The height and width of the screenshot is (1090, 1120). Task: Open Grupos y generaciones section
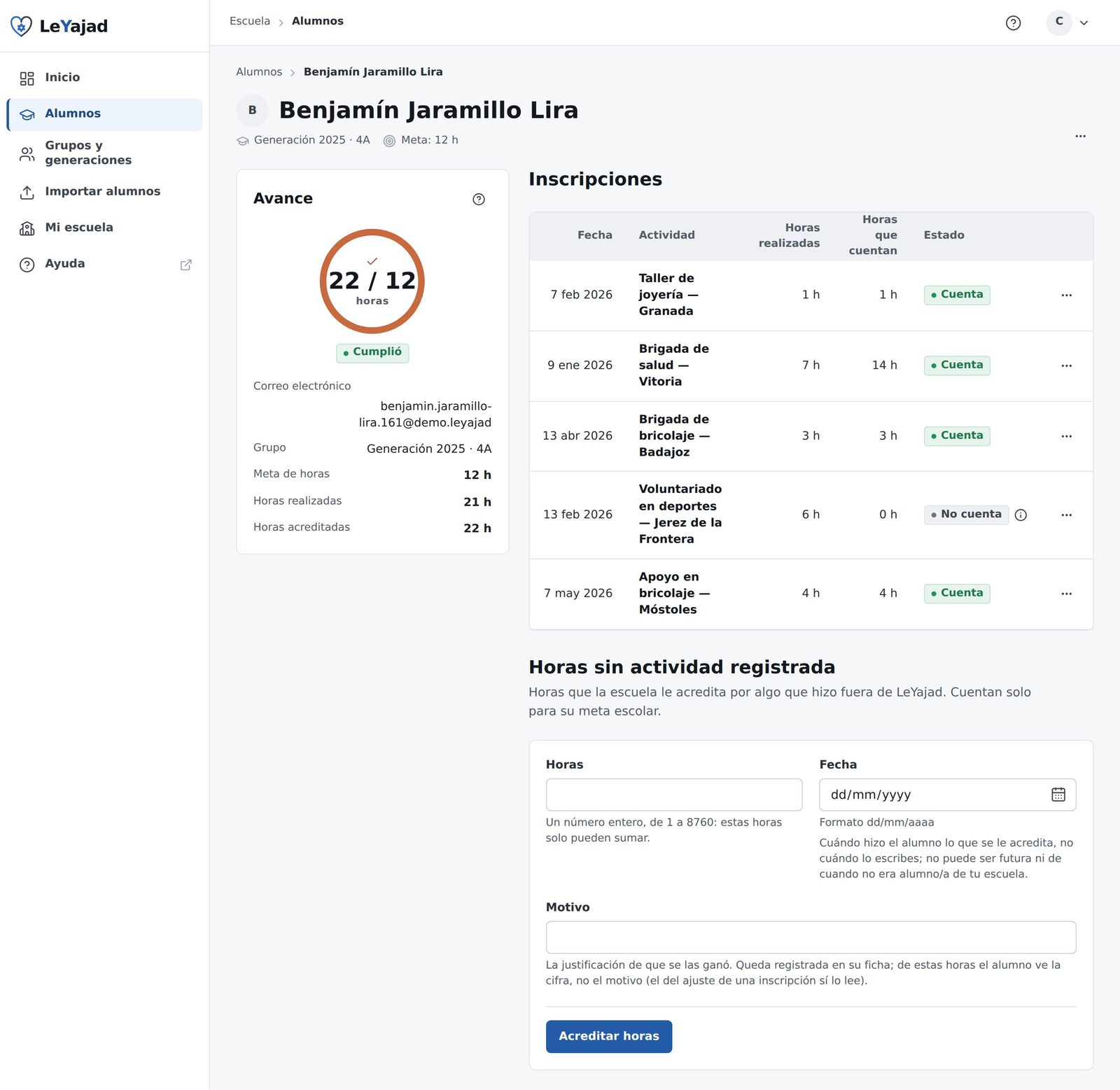105,153
